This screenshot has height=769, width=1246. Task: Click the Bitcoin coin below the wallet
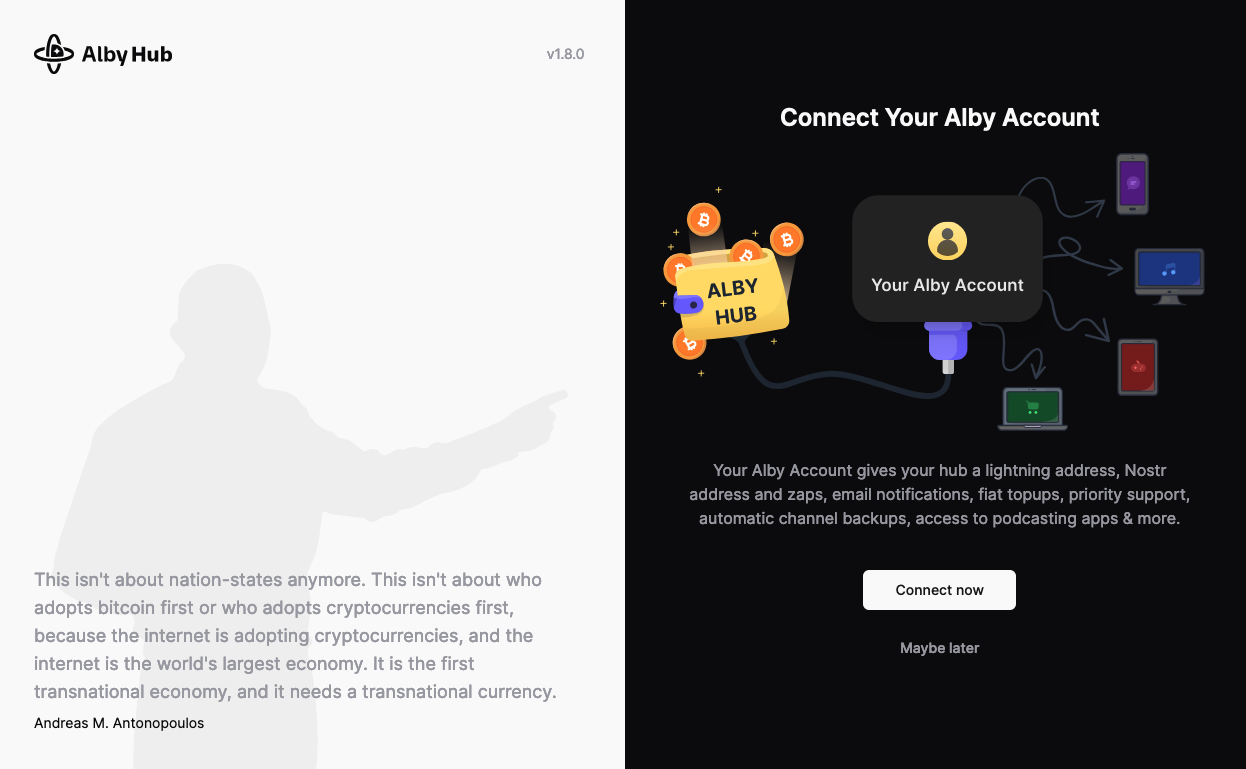coord(689,343)
